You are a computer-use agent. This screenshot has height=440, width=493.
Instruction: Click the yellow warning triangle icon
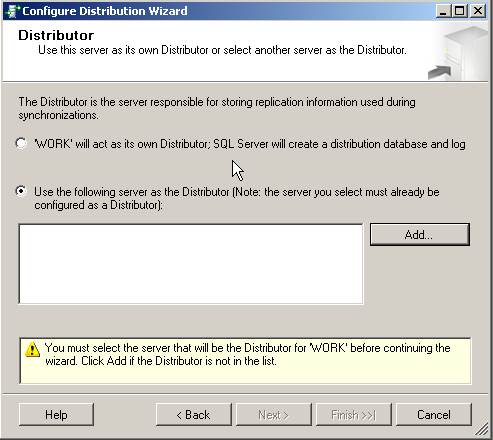tap(32, 349)
